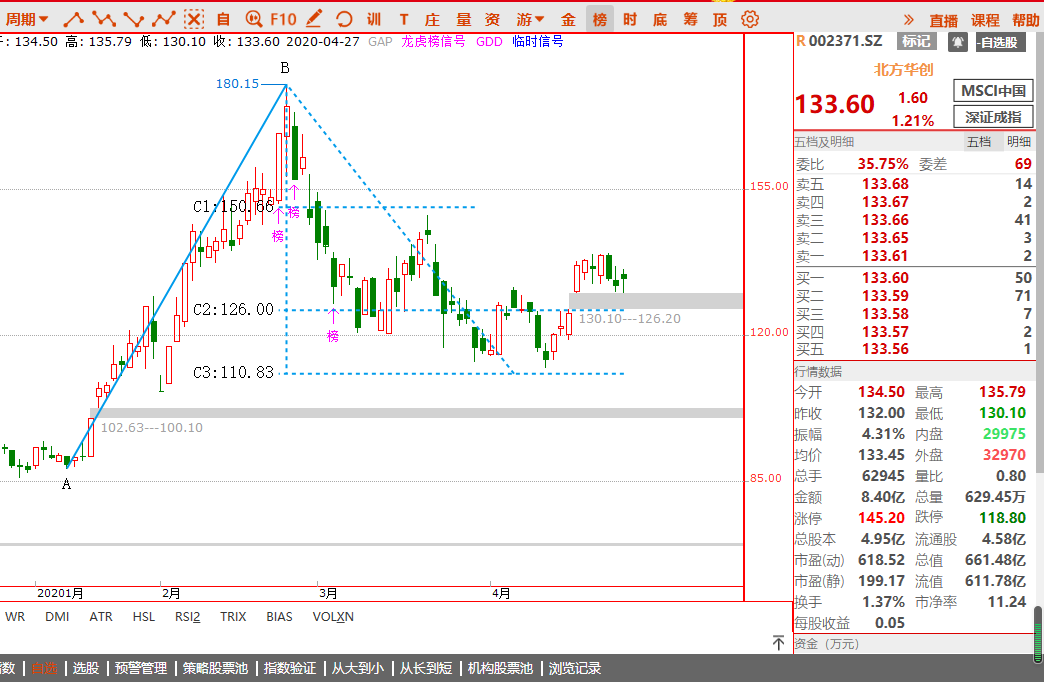This screenshot has width=1044, height=682.
Task: Open 选股 in bottom bar
Action: (86, 668)
